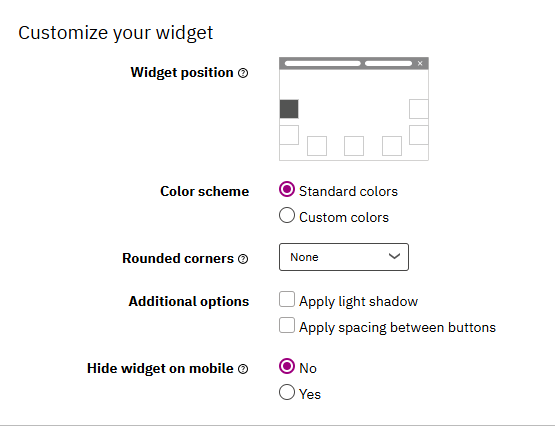Select Standard colors radio button

tap(287, 189)
